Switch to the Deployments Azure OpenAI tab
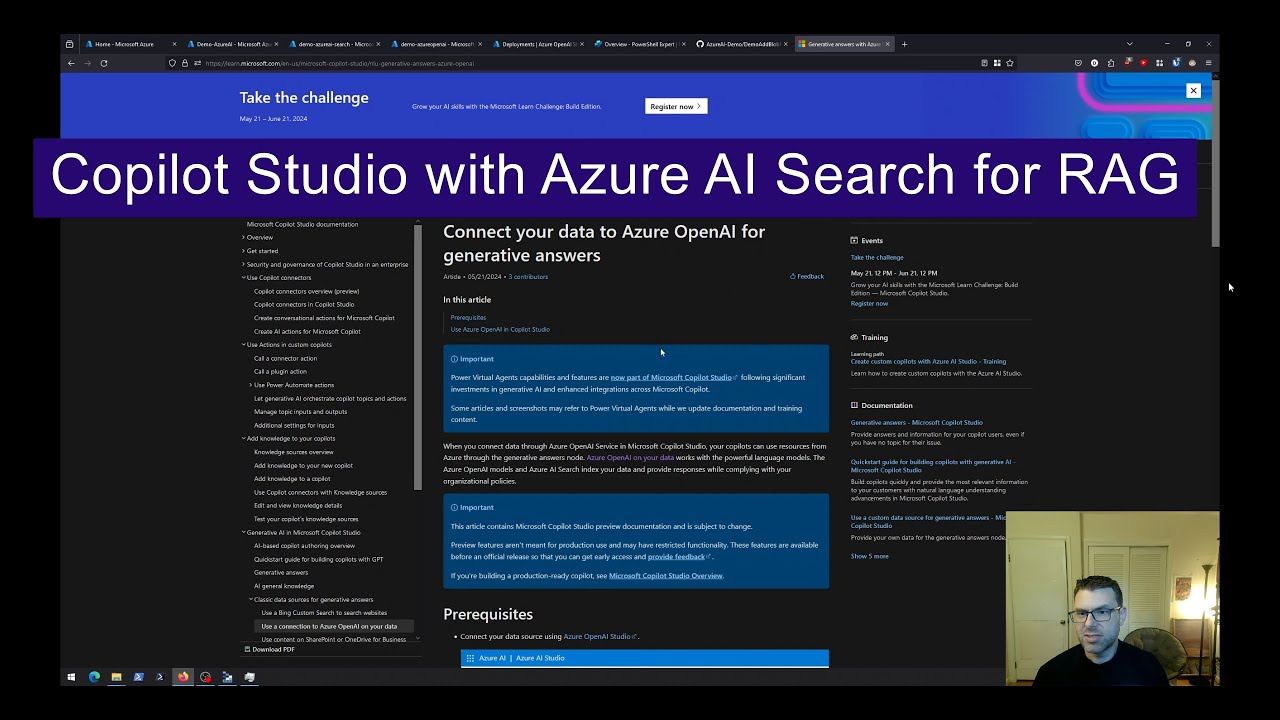Viewport: 1280px width, 720px height. click(x=538, y=44)
